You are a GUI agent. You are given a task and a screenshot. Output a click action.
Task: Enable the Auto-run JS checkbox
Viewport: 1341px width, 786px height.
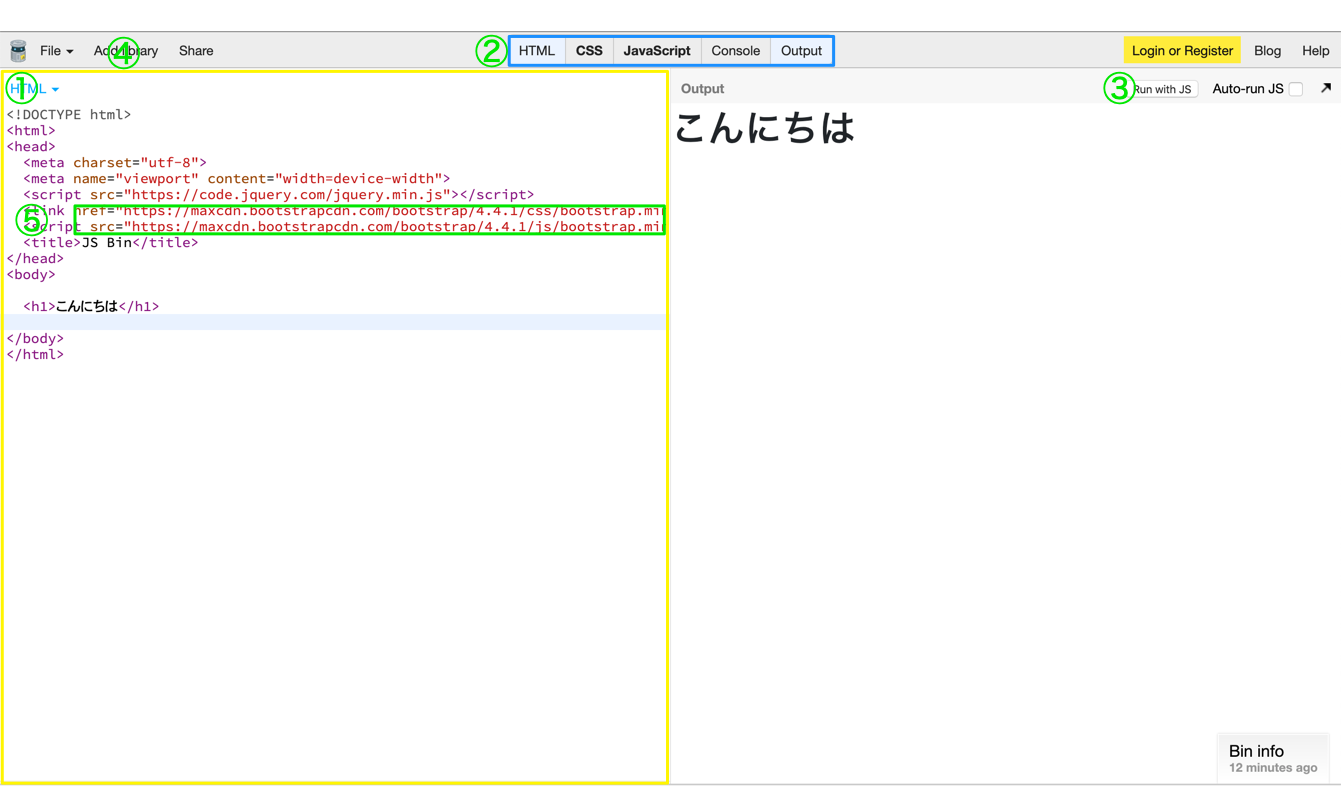[1296, 88]
